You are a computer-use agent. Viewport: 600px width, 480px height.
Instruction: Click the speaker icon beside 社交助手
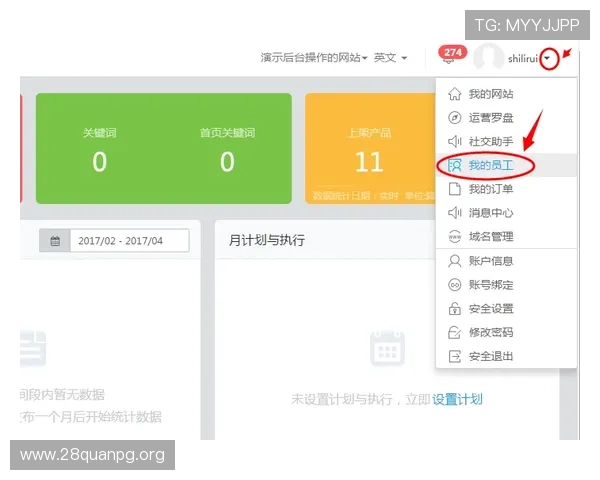pos(454,141)
